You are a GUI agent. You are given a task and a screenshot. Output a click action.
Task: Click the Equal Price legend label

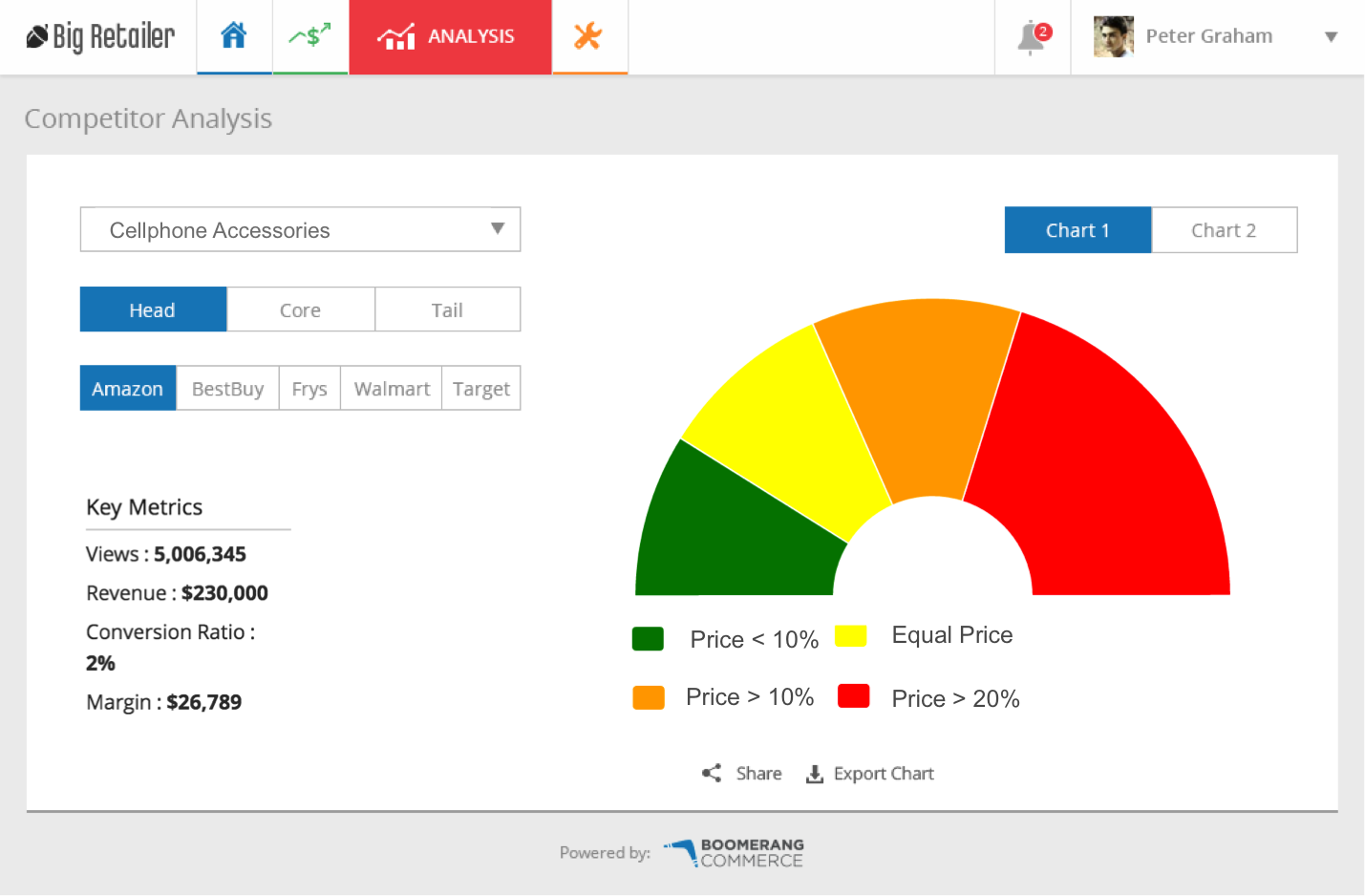952,635
